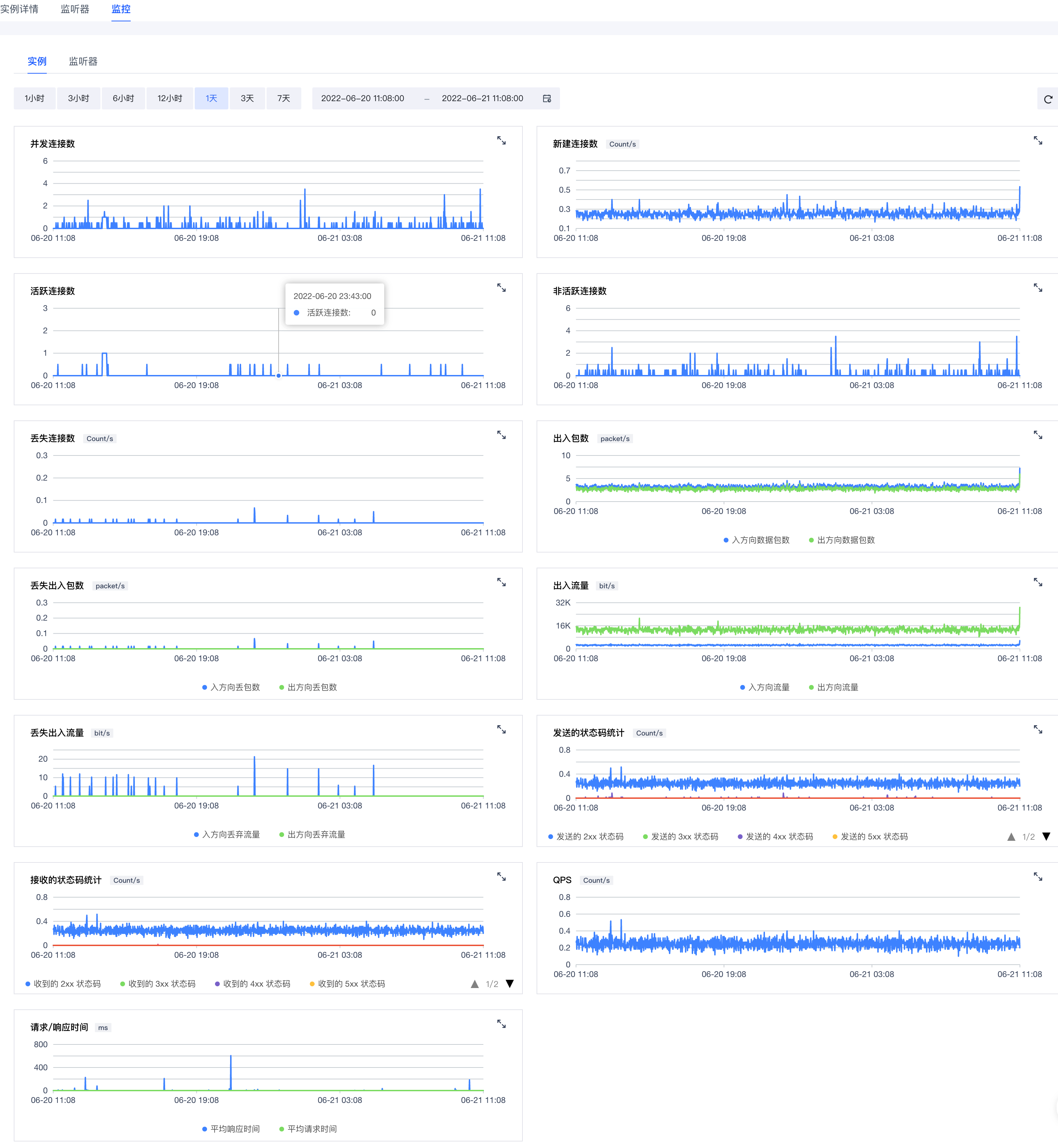Image resolution: width=1058 pixels, height=1148 pixels.
Task: Expand the 丢失出入流量 chart to fullscreen
Action: [x=501, y=729]
